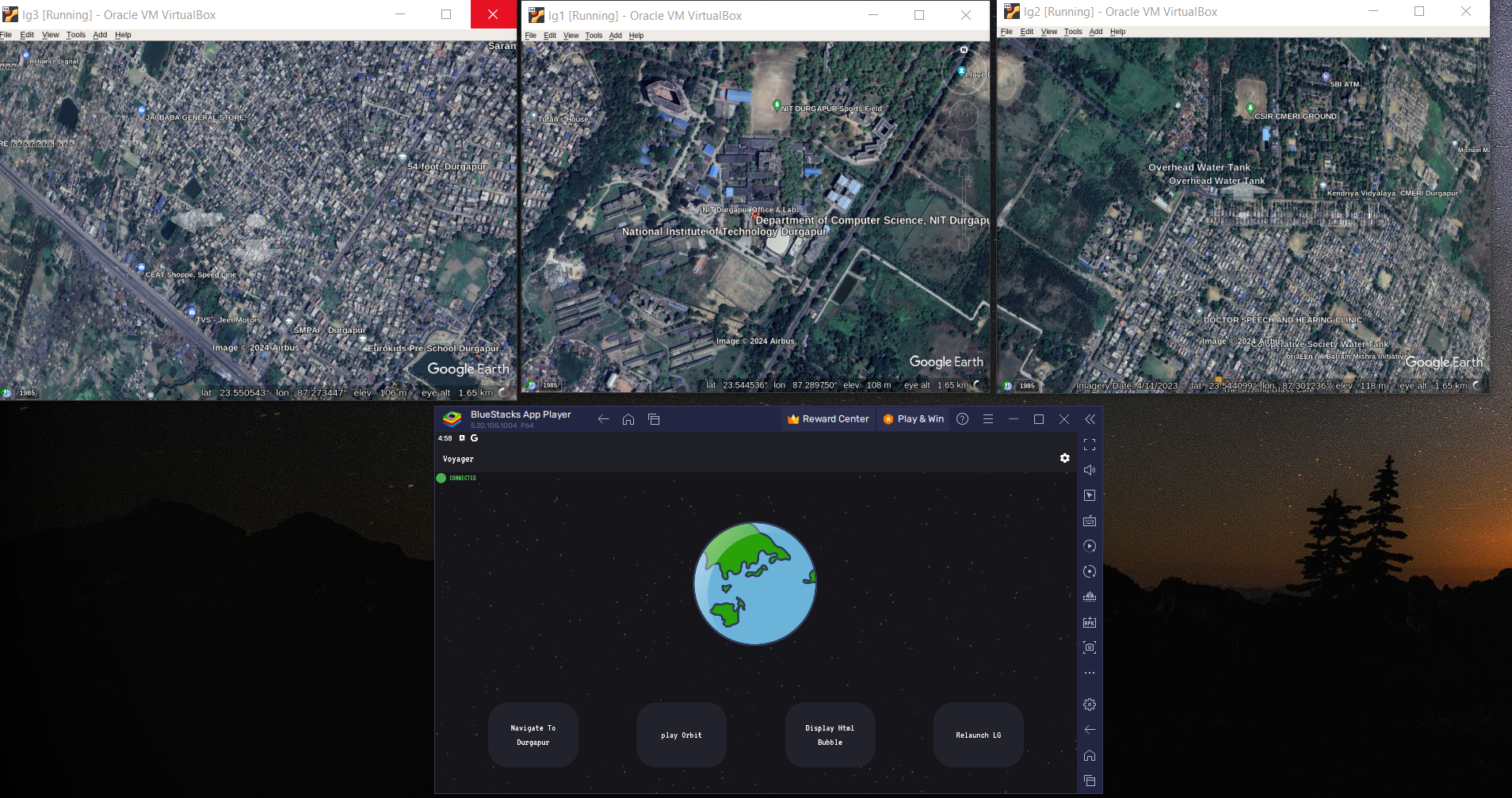Open BlueStacks settings gear in sidebar
Screen dimensions: 1512x798
pyautogui.click(x=1090, y=704)
